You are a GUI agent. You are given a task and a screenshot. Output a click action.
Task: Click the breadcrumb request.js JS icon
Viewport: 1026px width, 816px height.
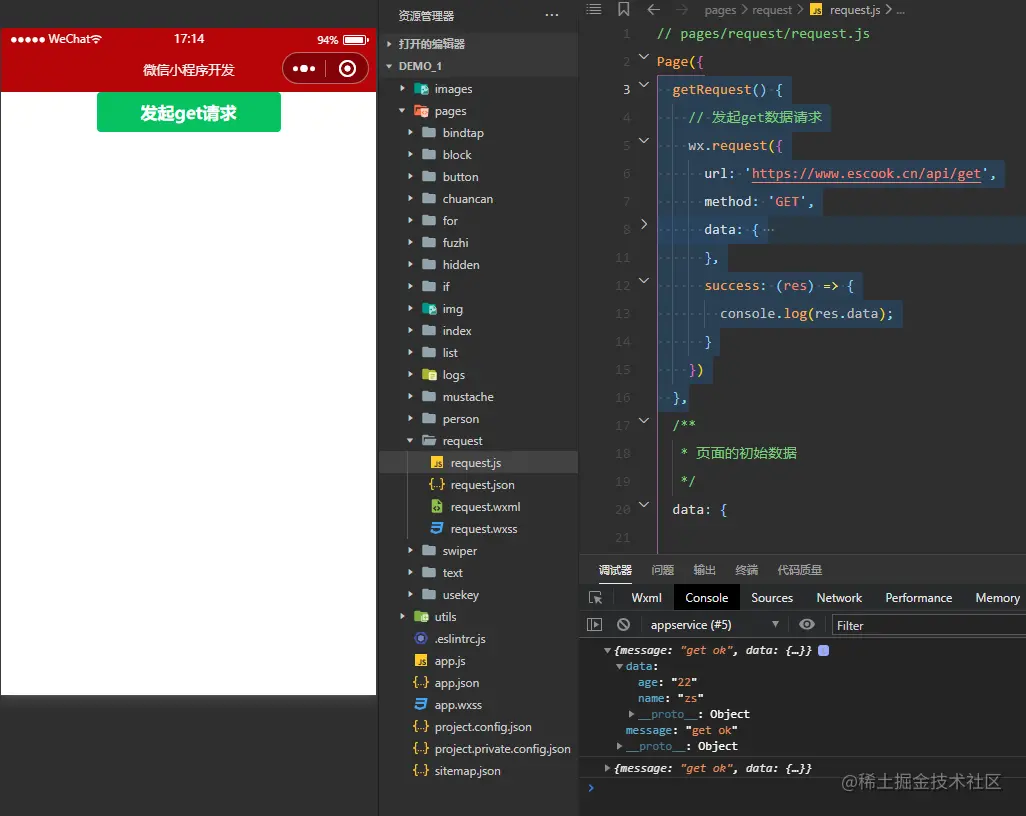point(816,10)
